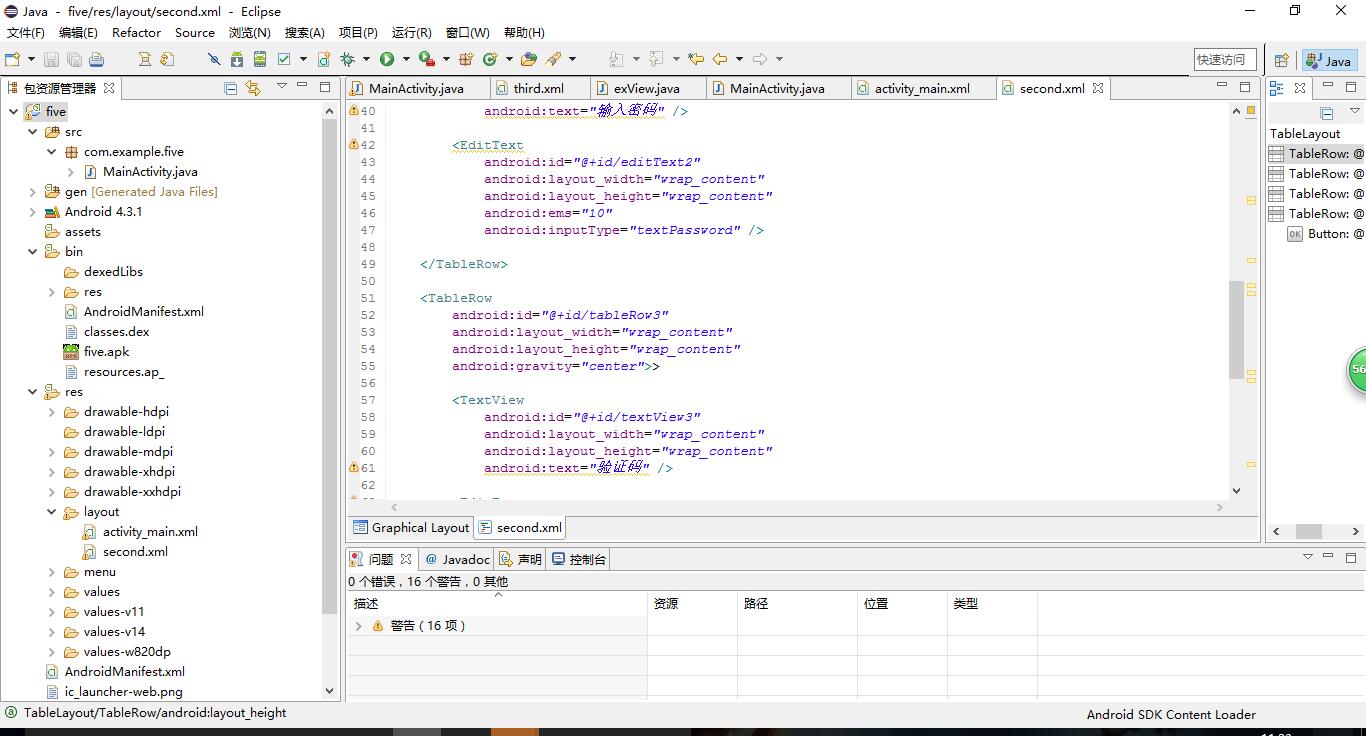1366x736 pixels.
Task: Open the Source menu
Action: click(x=195, y=32)
